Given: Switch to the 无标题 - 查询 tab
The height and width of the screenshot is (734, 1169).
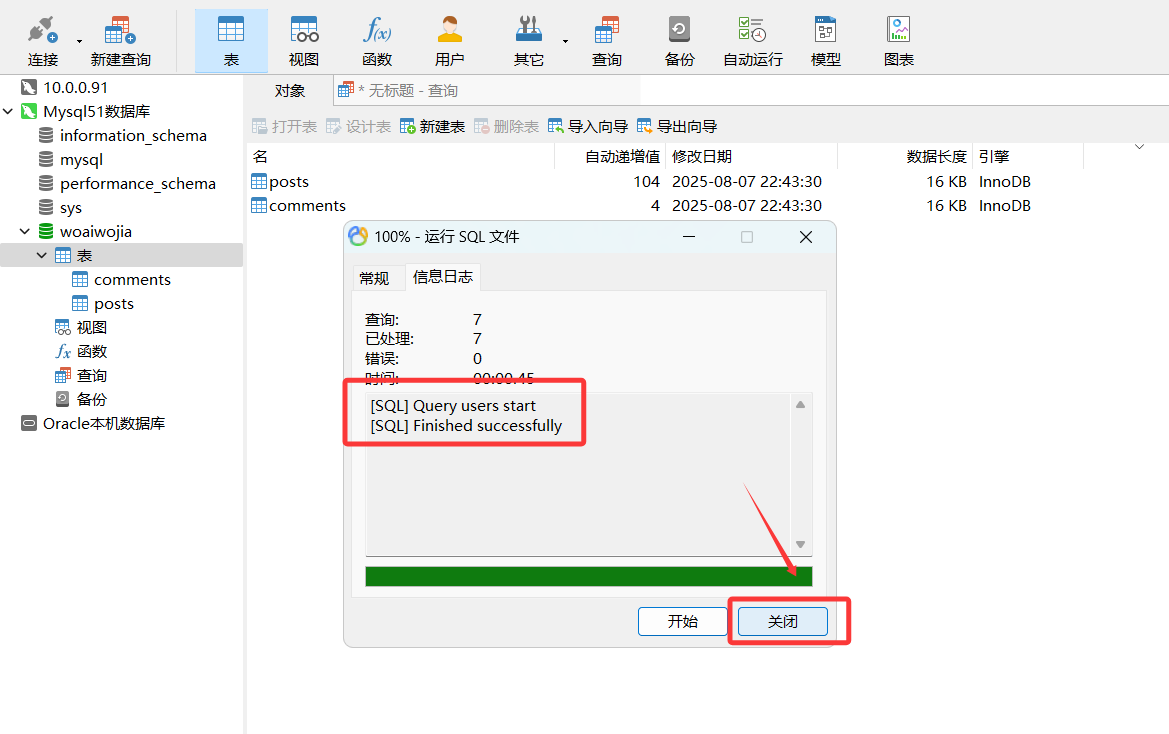Looking at the screenshot, I should (398, 91).
